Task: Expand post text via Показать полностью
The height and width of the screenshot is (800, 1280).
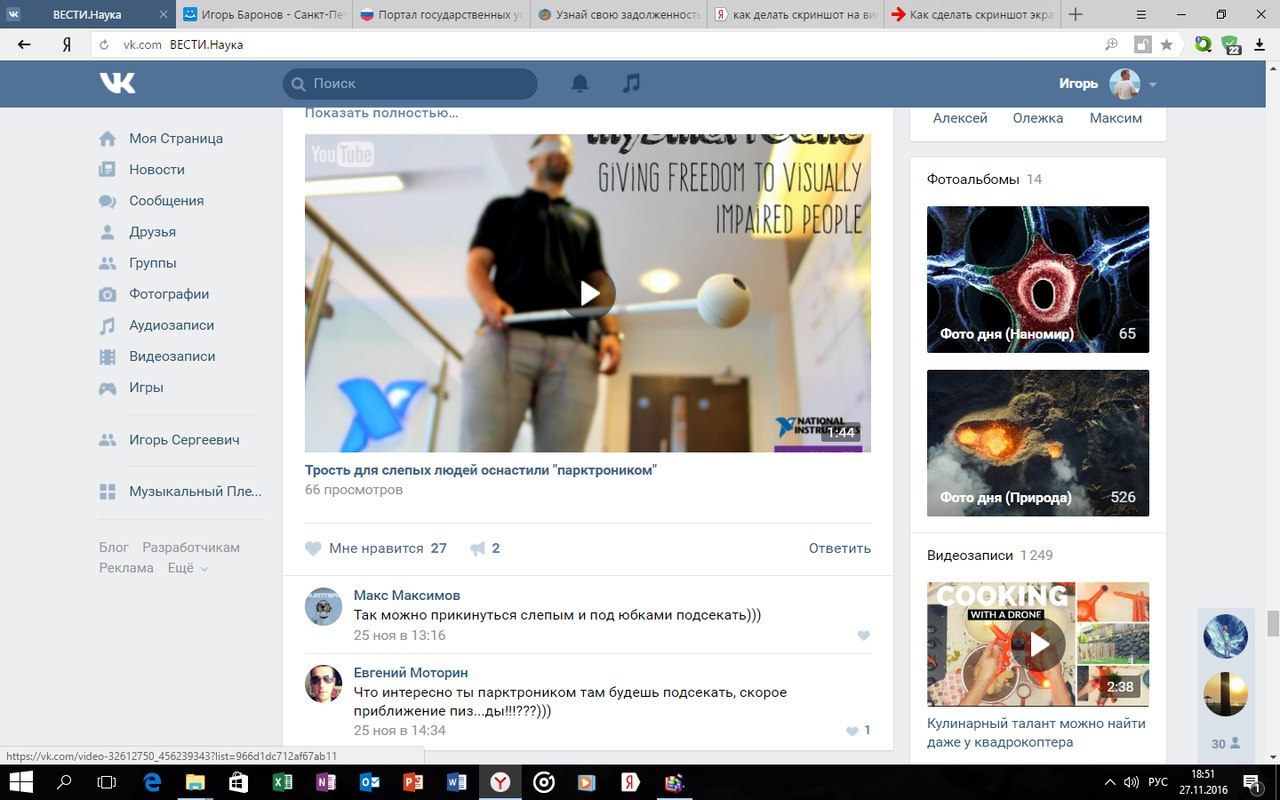Action: (x=381, y=113)
